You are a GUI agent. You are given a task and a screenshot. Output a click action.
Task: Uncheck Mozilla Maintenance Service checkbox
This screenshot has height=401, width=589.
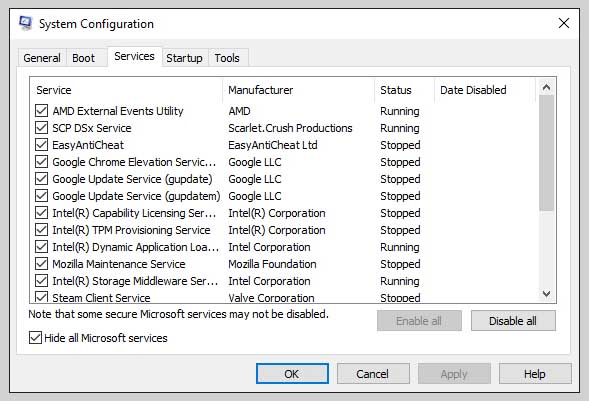(41, 264)
